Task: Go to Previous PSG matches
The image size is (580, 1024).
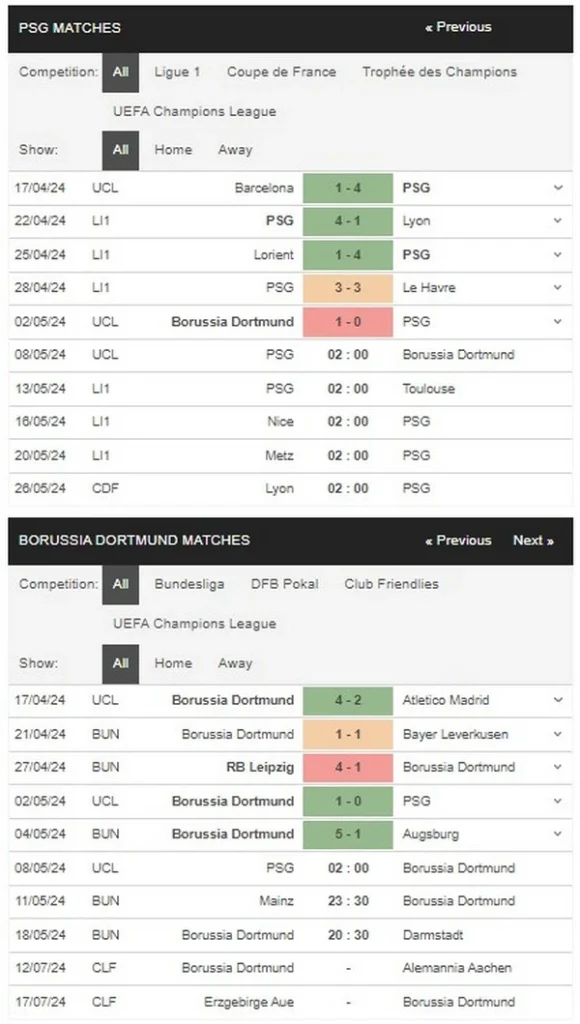Action: 459,27
